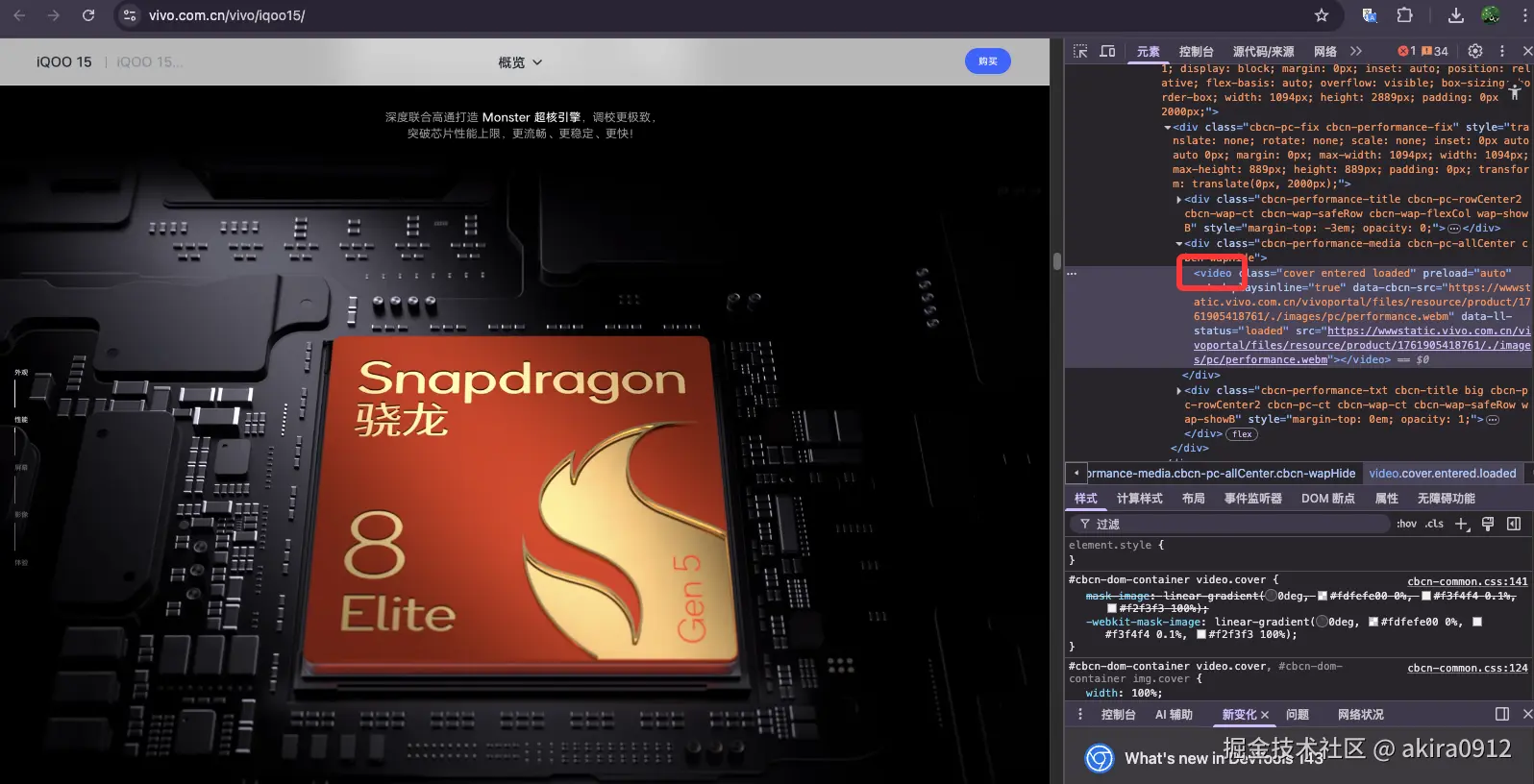The height and width of the screenshot is (784, 1534).
Task: Toggle the computed styles sidebar pane icon
Action: (1514, 524)
